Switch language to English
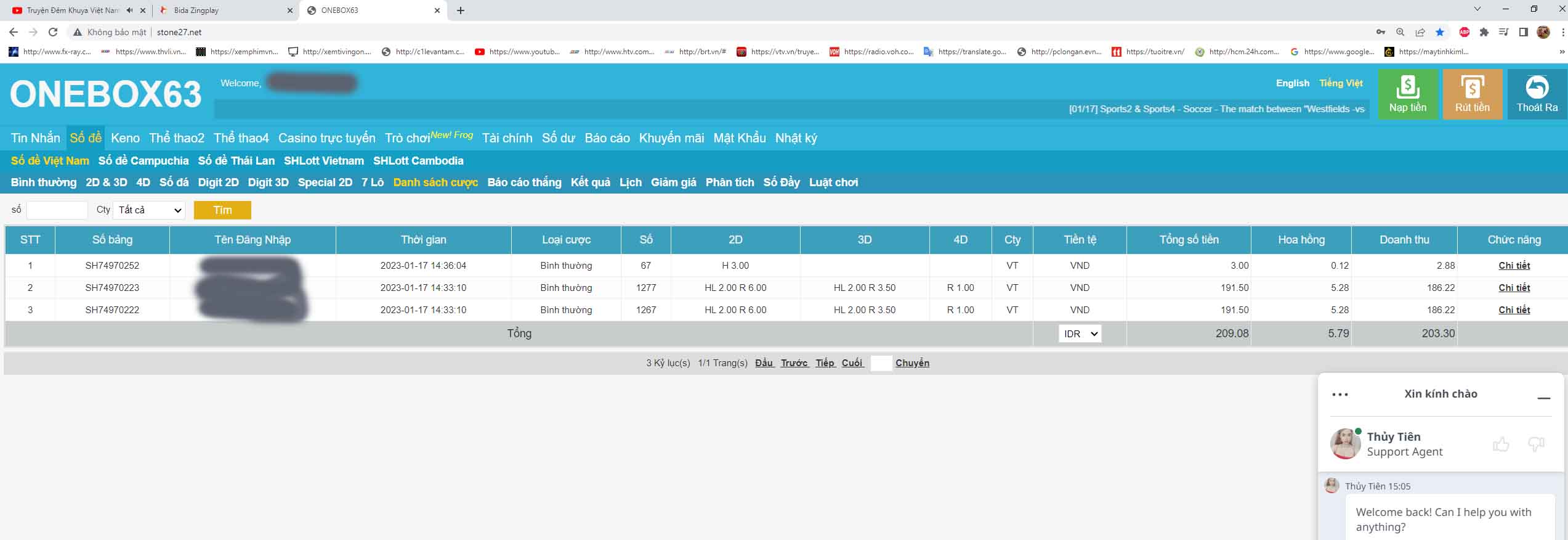 1292,83
